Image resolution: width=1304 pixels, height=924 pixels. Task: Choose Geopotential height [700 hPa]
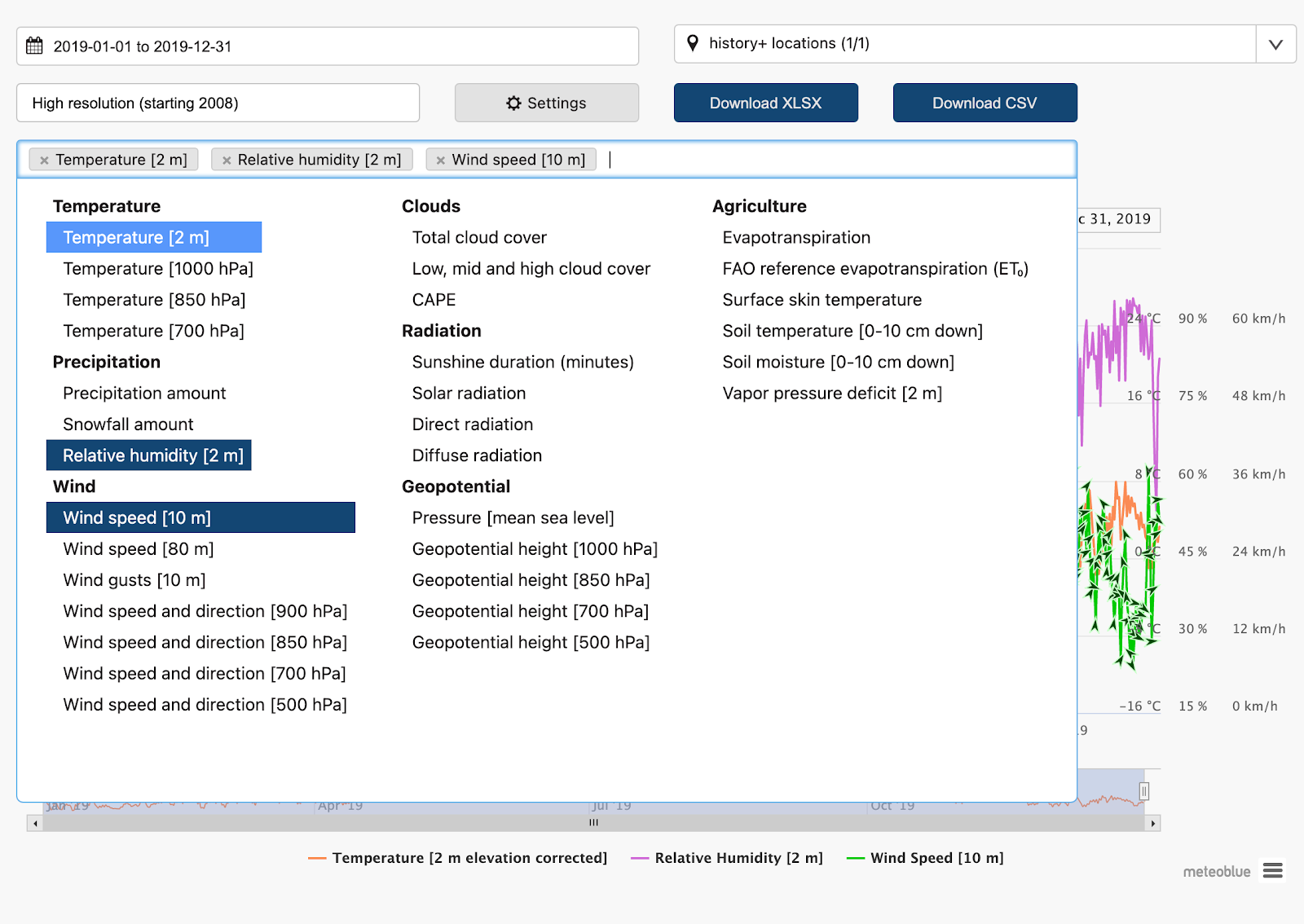[531, 611]
